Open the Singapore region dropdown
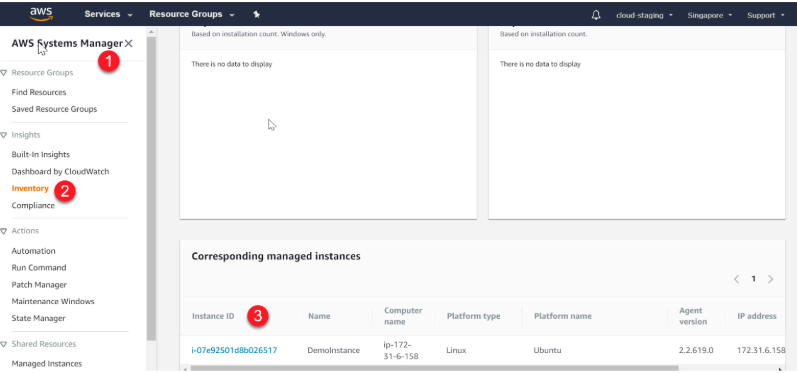The width and height of the screenshot is (797, 373). tap(710, 15)
